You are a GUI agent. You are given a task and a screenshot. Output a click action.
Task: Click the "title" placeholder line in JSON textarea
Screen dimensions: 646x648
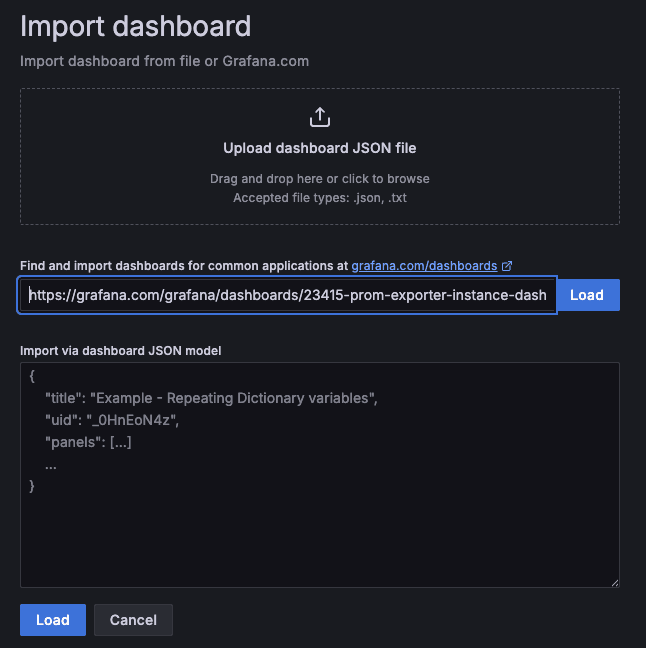point(210,398)
